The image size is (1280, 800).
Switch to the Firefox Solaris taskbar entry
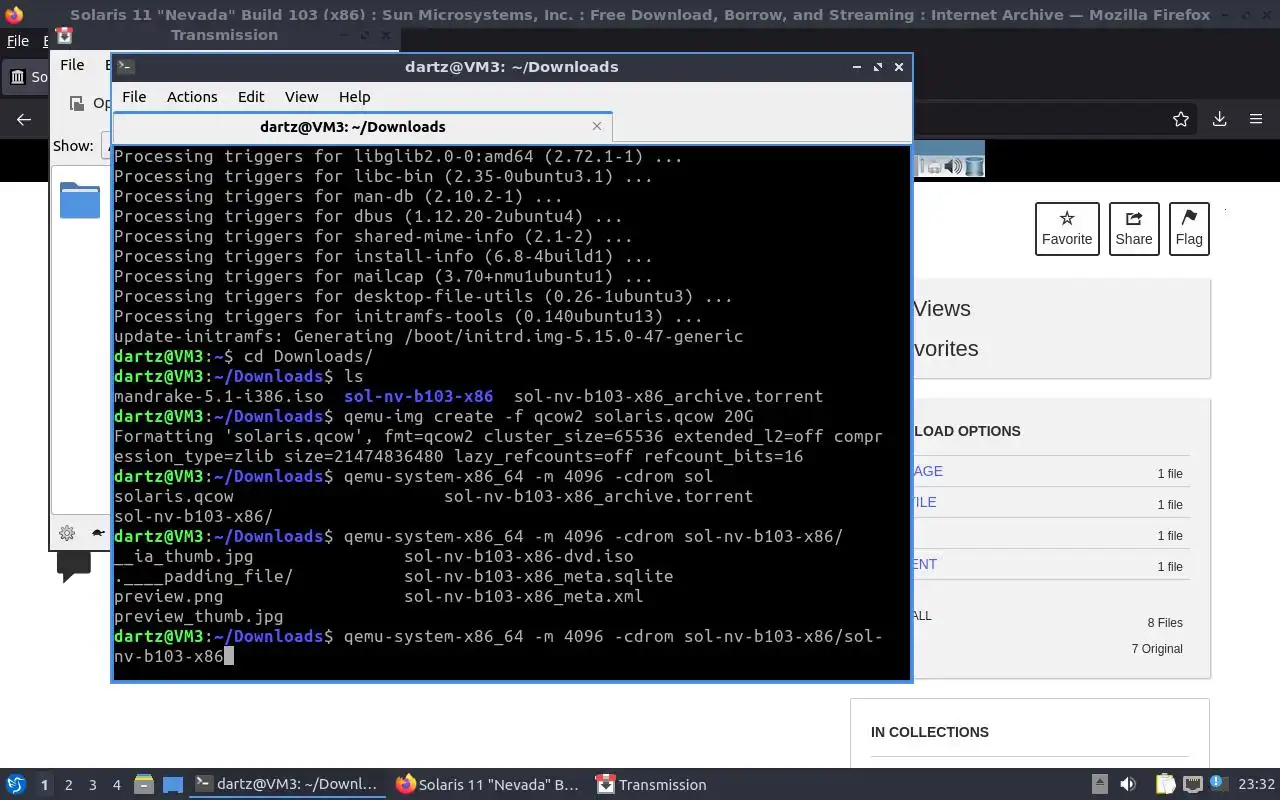pos(488,785)
